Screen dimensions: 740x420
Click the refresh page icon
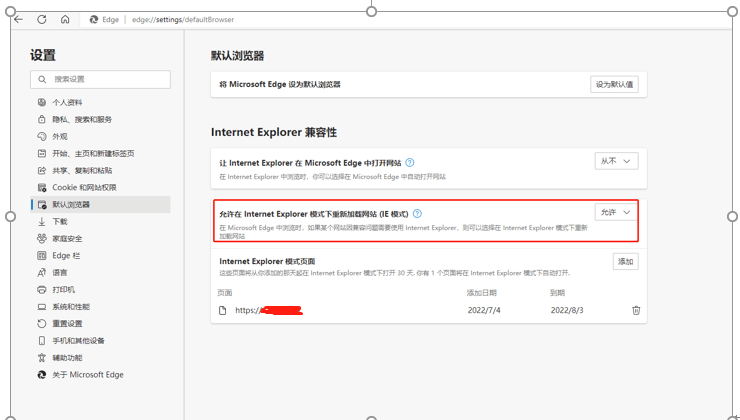(42, 19)
